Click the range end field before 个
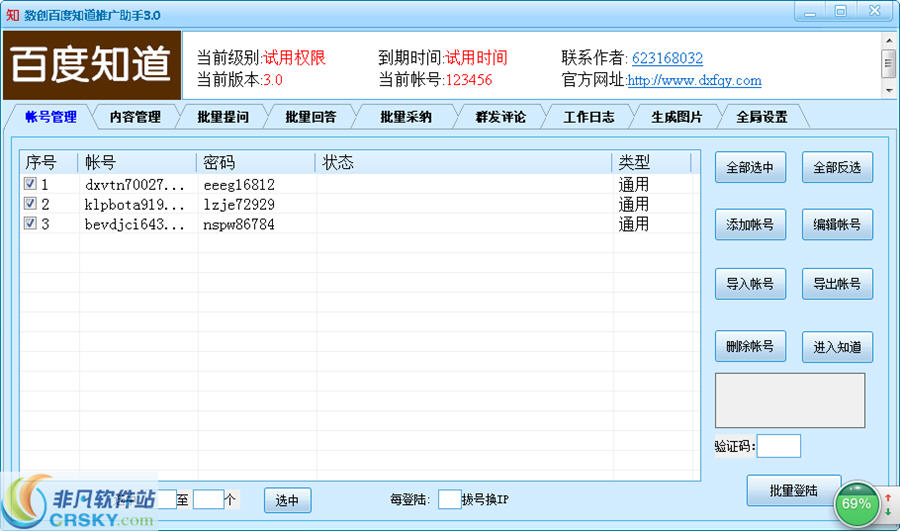The image size is (900, 531). [208, 499]
